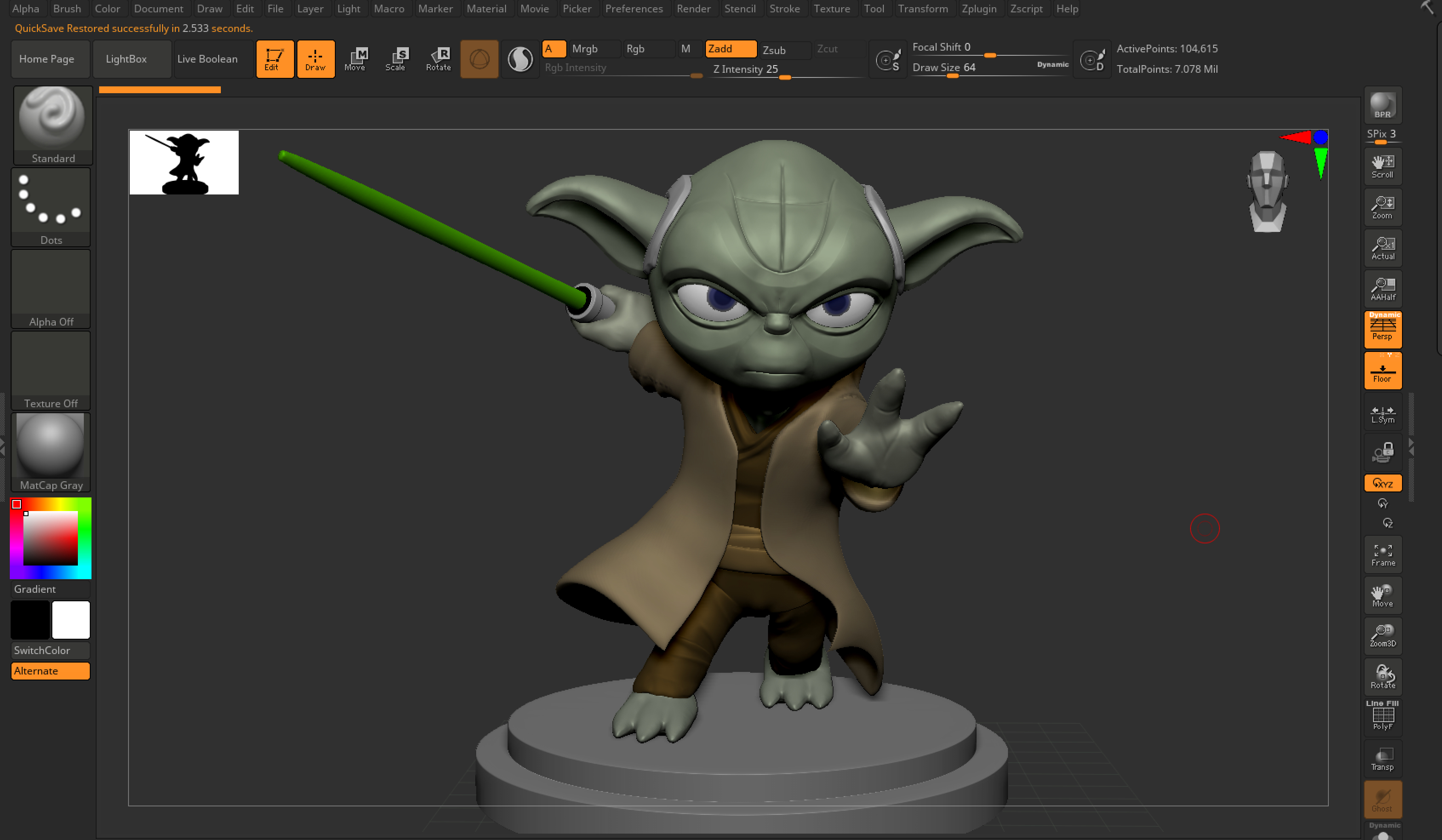Switch to Scale transform mode
Screen dimensions: 1442x840
396,59
